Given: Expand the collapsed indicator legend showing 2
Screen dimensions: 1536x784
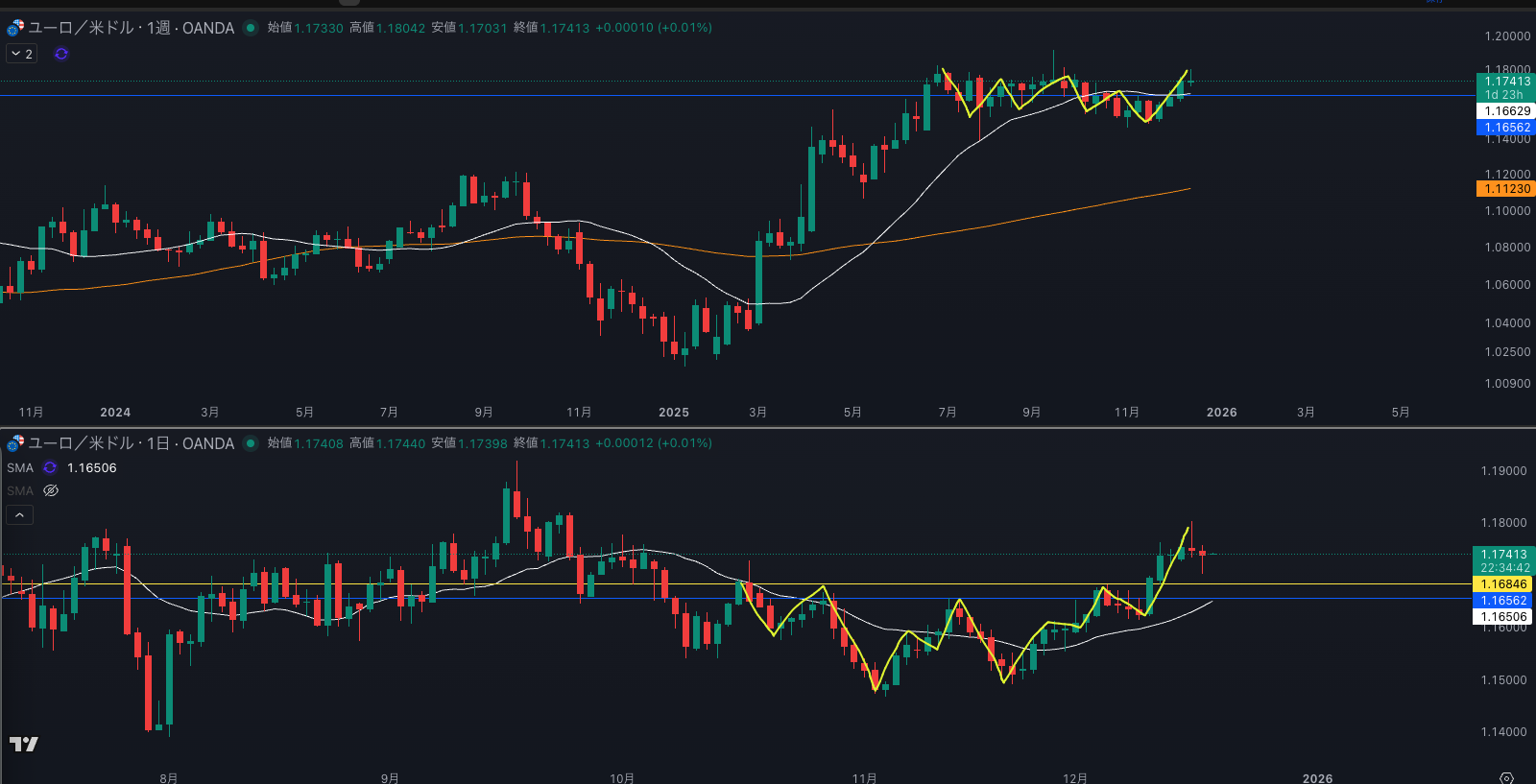Looking at the screenshot, I should click(x=22, y=54).
